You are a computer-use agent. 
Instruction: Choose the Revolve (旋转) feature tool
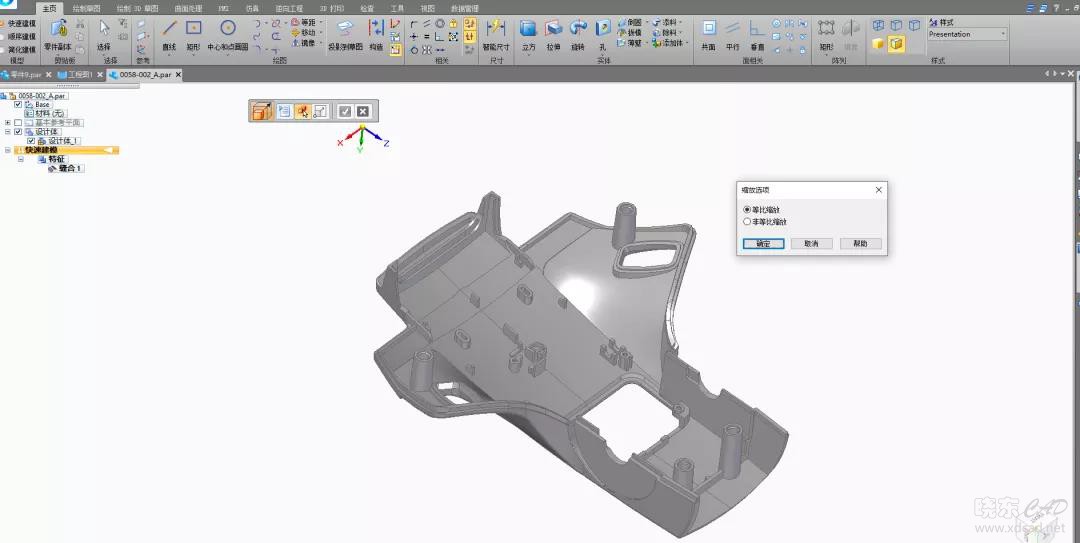click(x=578, y=30)
